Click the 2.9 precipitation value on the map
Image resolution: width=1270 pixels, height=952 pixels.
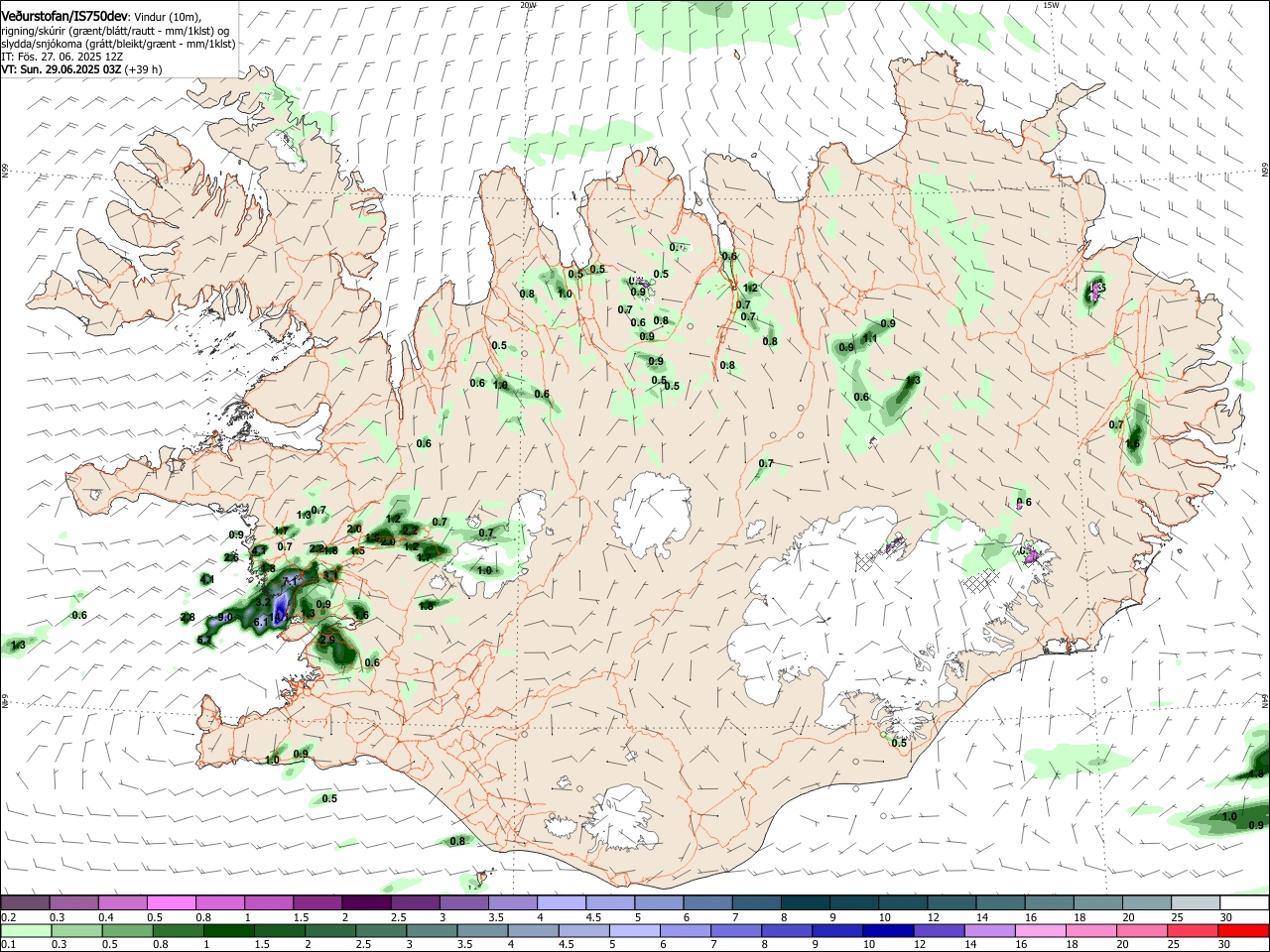pos(327,641)
